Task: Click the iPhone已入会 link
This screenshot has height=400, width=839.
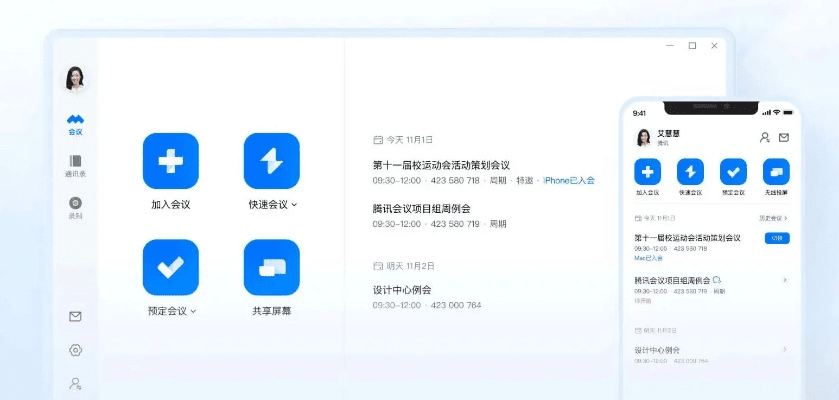Action: pos(569,181)
